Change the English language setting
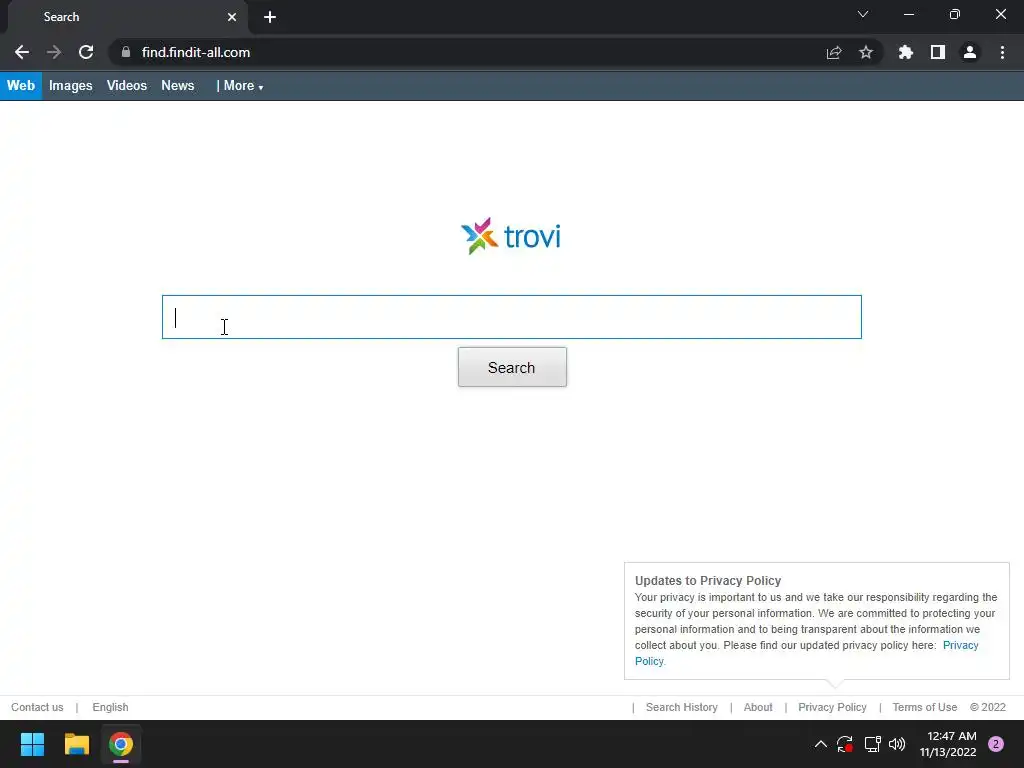Image resolution: width=1024 pixels, height=768 pixels. pyautogui.click(x=110, y=707)
